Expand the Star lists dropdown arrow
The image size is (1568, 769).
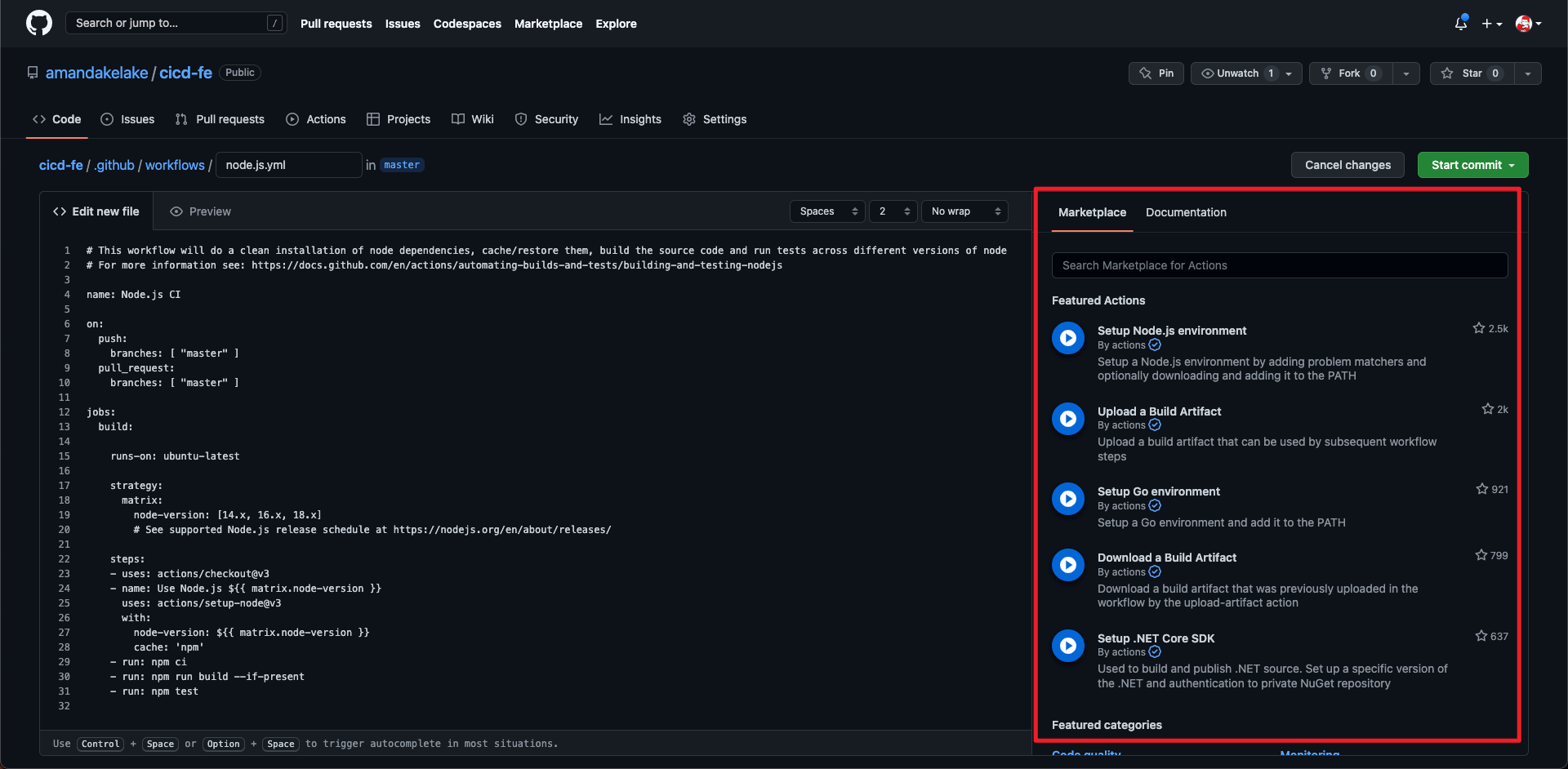(1528, 73)
